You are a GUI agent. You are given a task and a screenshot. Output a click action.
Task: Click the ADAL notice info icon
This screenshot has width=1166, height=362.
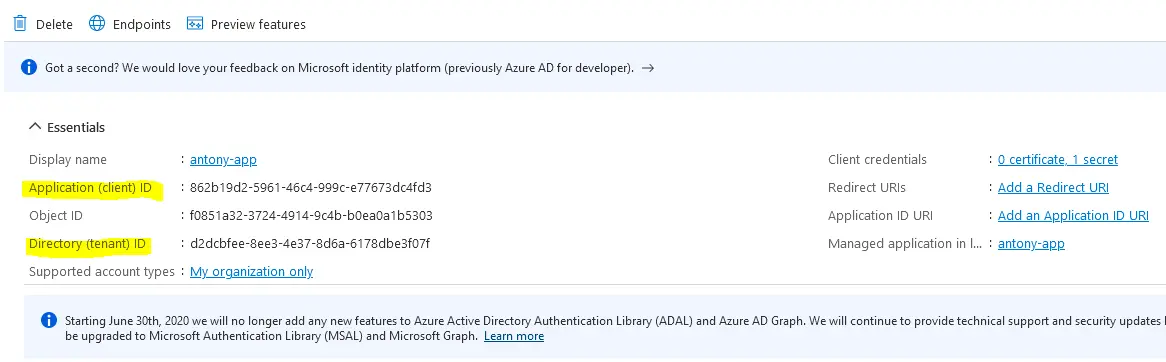(x=48, y=320)
